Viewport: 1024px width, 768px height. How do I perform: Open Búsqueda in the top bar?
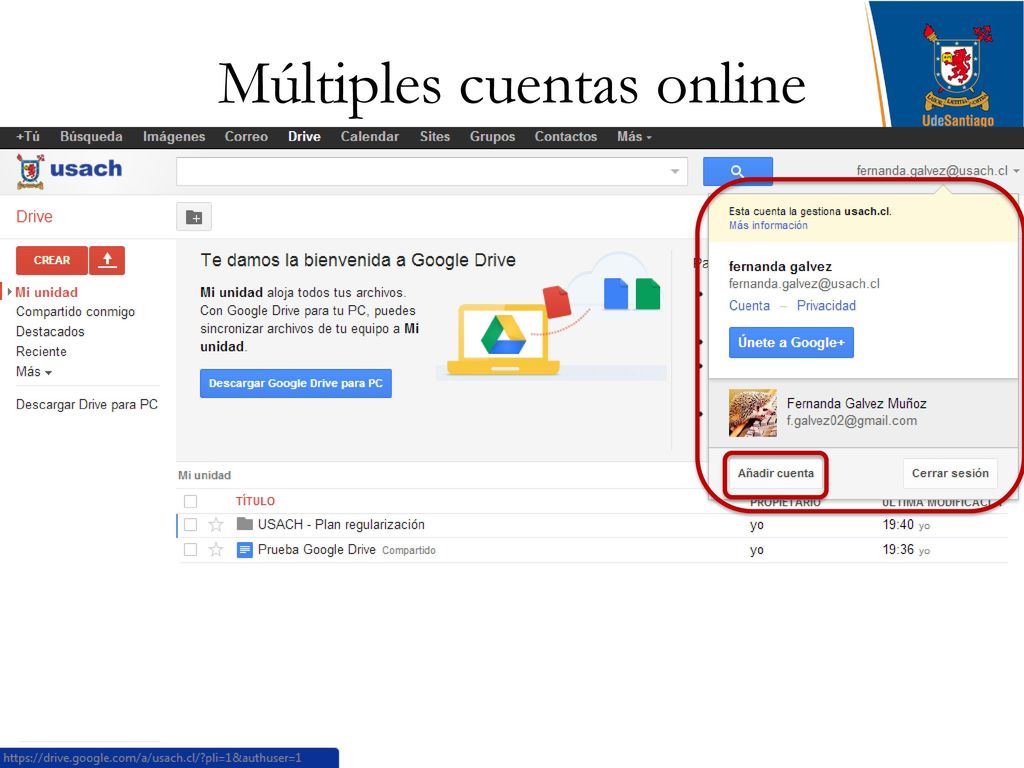coord(91,136)
